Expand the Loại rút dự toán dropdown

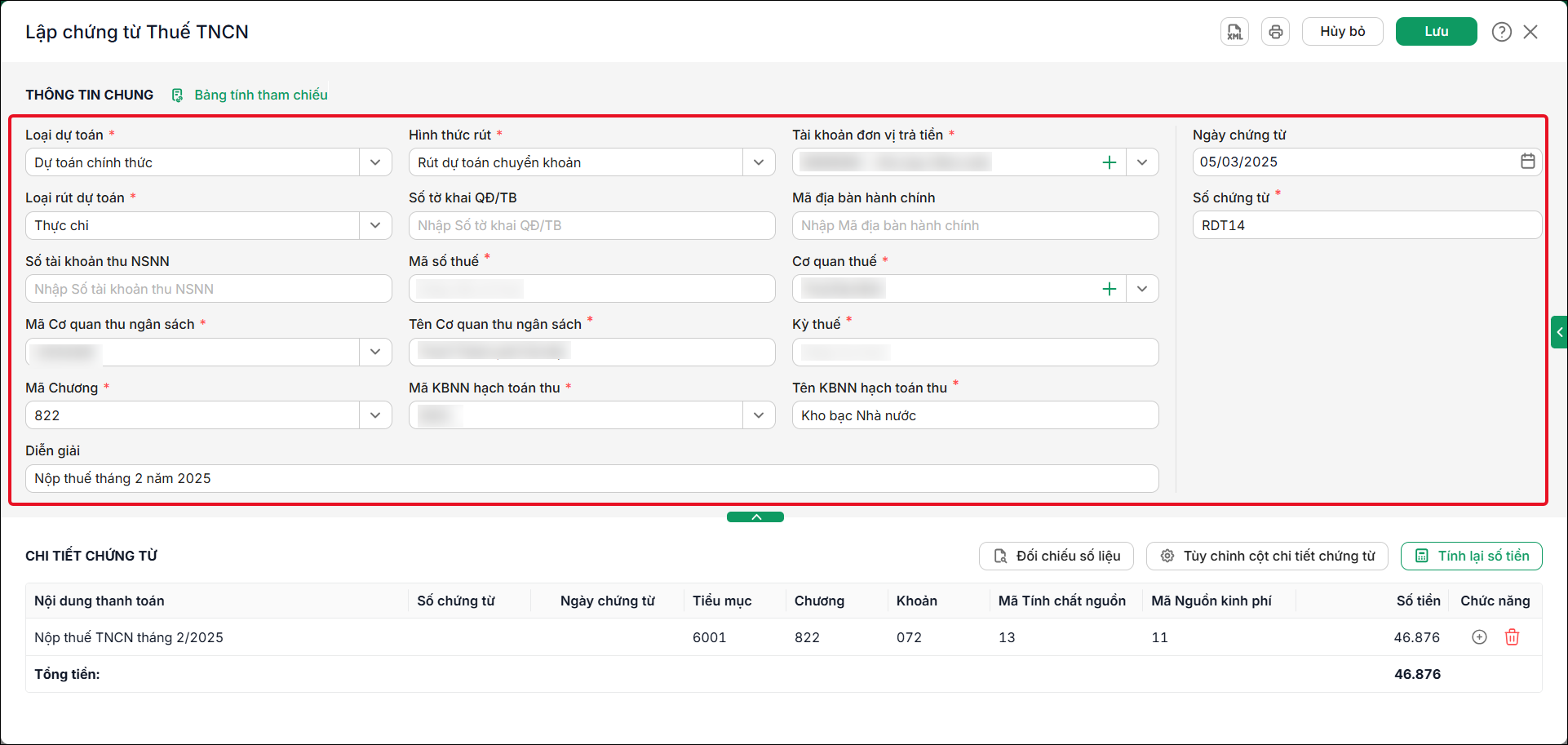click(x=375, y=225)
